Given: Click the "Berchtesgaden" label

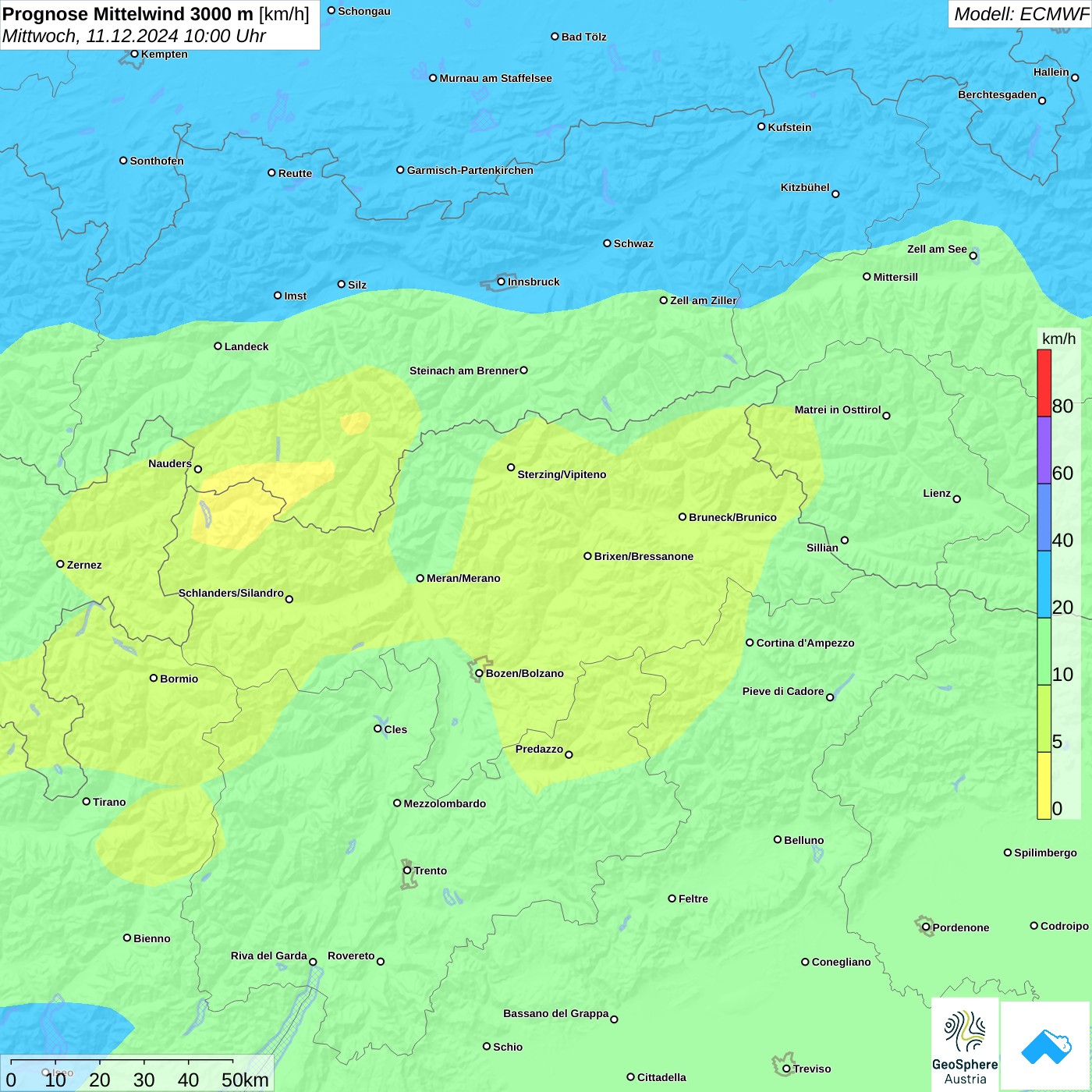Looking at the screenshot, I should tap(998, 94).
